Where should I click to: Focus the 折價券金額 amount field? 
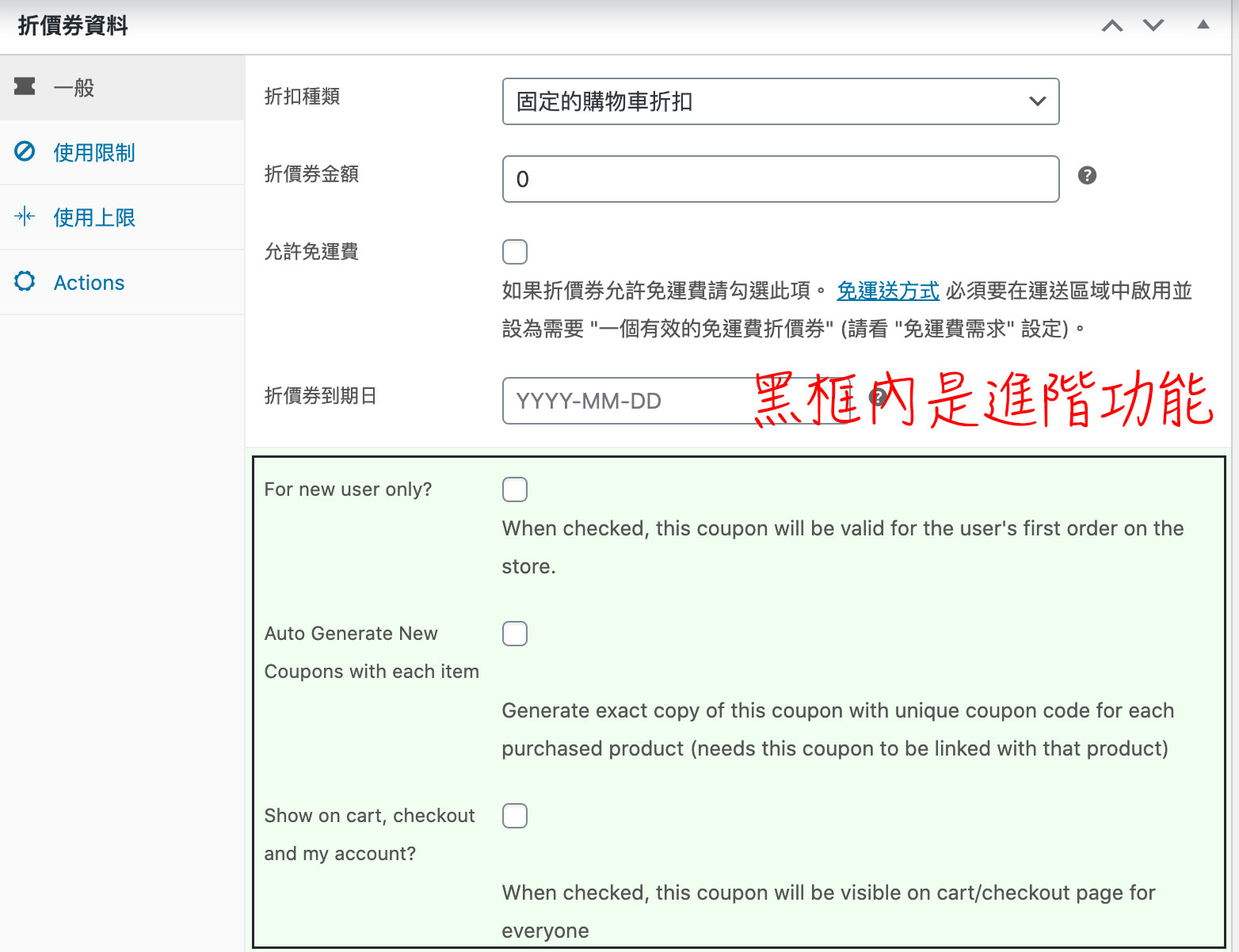pos(780,179)
